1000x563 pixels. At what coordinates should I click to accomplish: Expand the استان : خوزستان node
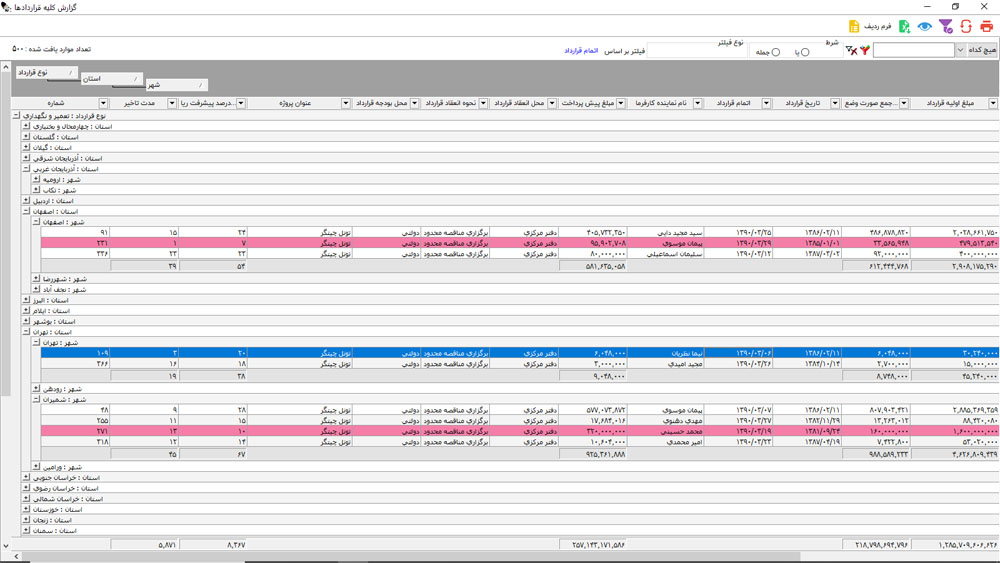pos(26,509)
